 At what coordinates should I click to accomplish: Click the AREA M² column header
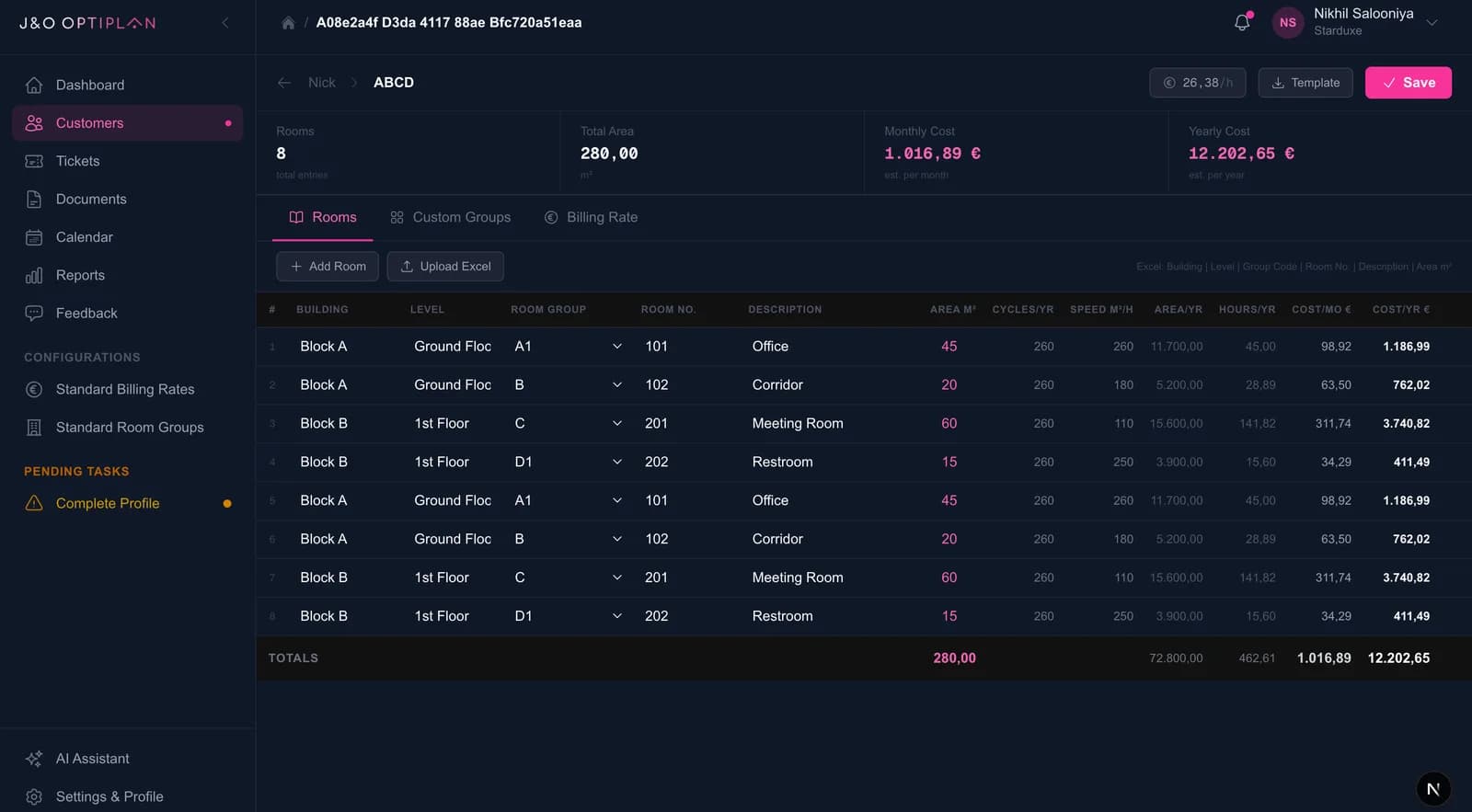click(953, 310)
